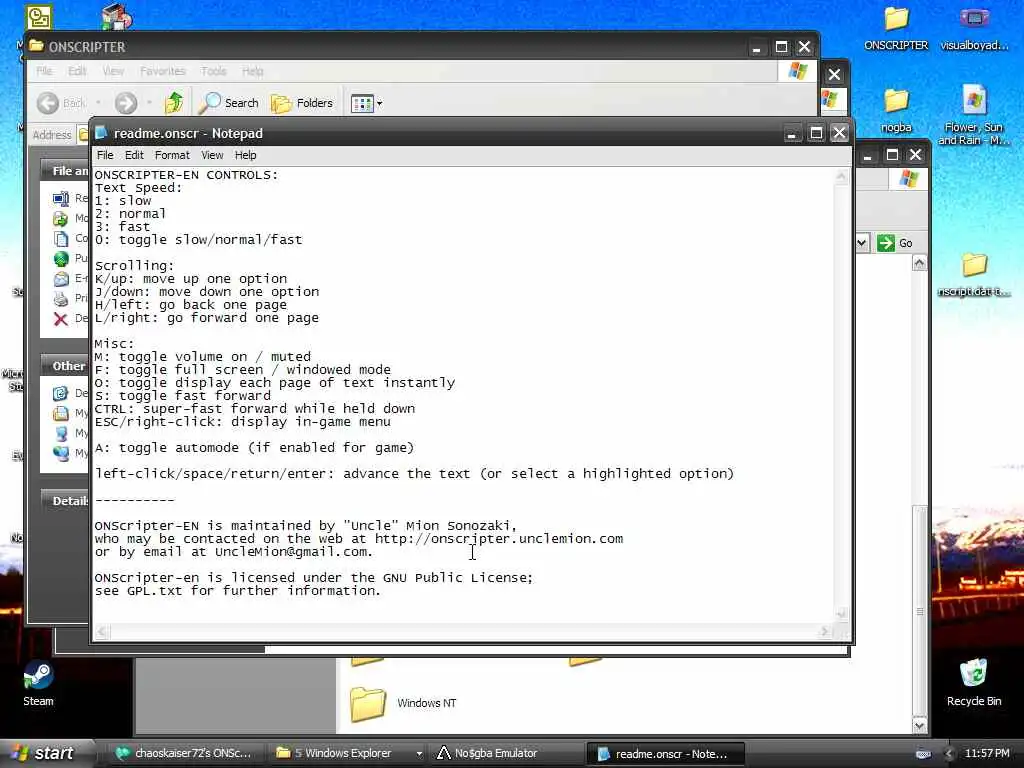Expand hidden system tray icons

coord(949,754)
